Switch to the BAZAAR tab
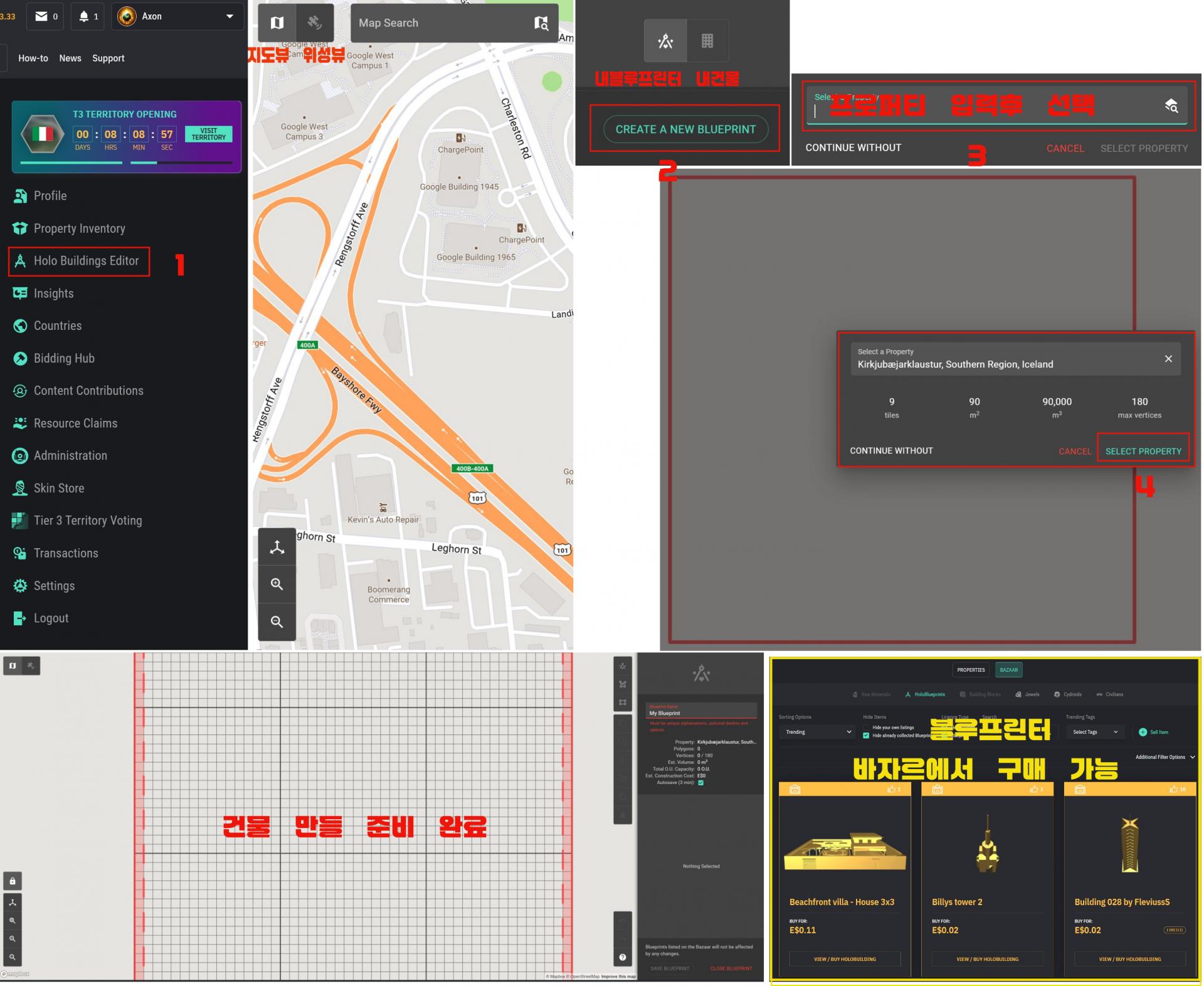 [1008, 670]
